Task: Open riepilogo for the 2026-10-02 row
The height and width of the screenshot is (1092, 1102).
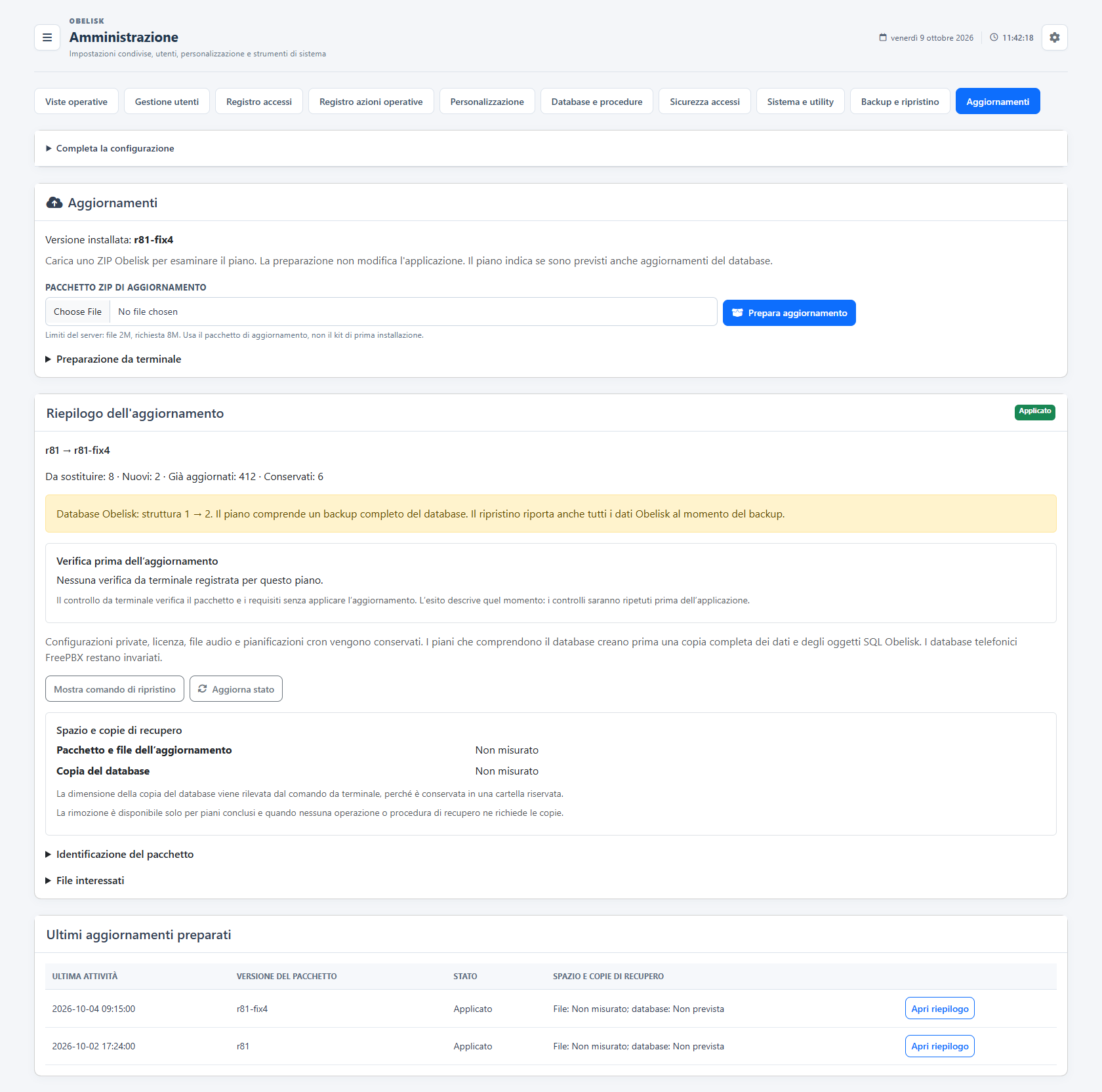Action: [939, 1045]
